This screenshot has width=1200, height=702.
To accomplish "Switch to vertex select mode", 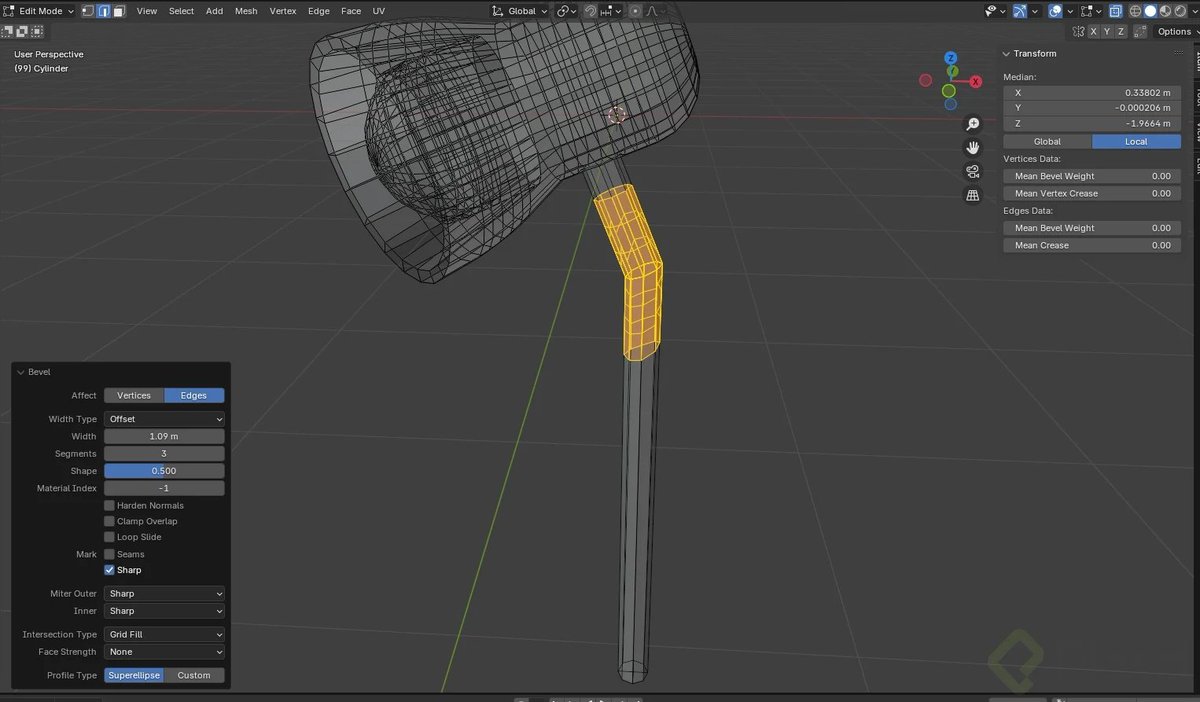I will point(89,10).
